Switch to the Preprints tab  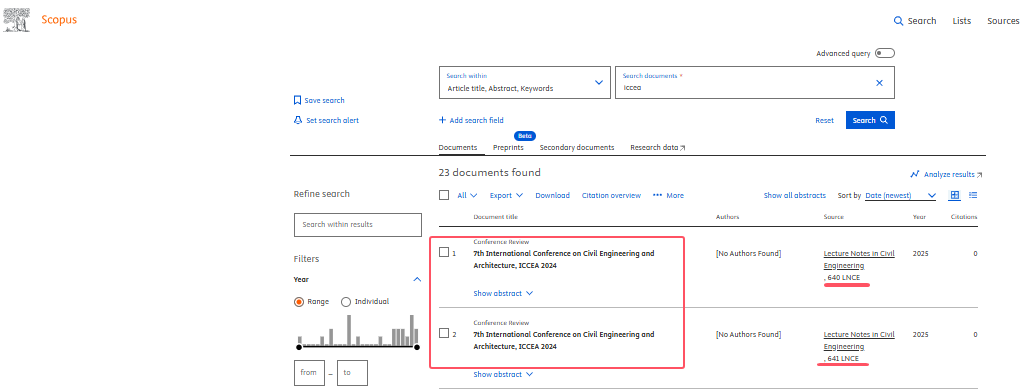(x=508, y=147)
